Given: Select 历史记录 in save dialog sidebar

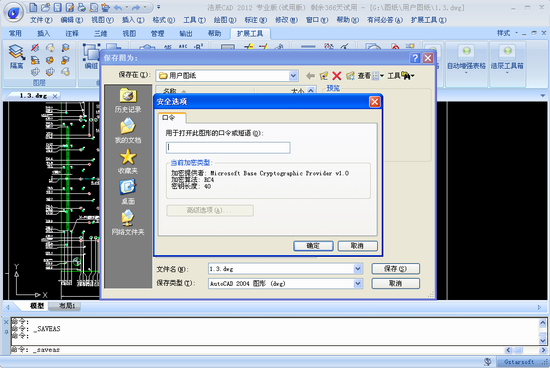Looking at the screenshot, I should [128, 101].
